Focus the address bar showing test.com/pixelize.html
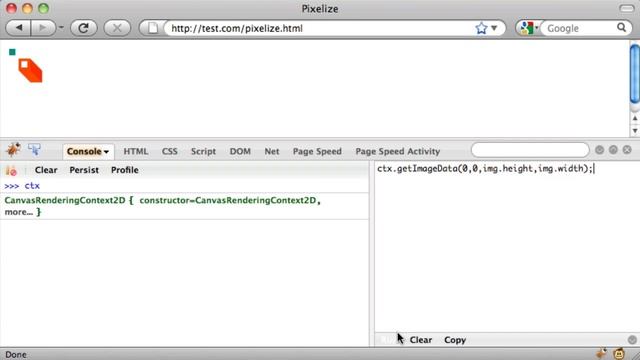This screenshot has height=360, width=640. 318,28
